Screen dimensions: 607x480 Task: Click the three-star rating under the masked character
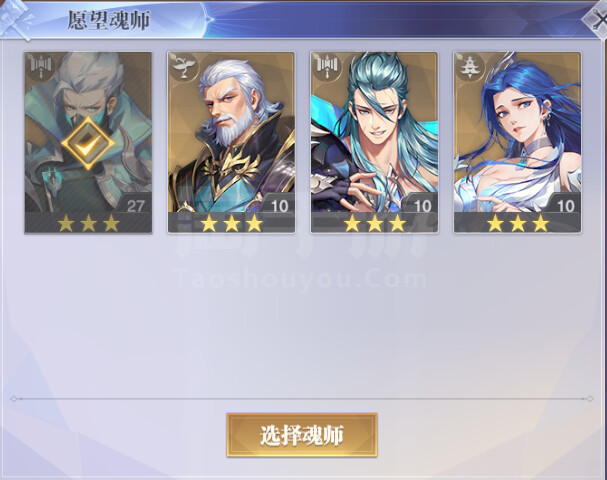click(x=88, y=223)
